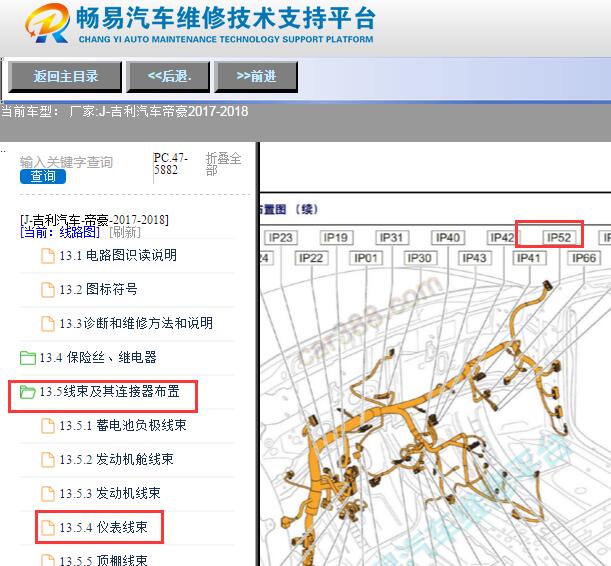The height and width of the screenshot is (566, 611).
Task: Click the page icon beside 13.1
Action: pos(48,256)
